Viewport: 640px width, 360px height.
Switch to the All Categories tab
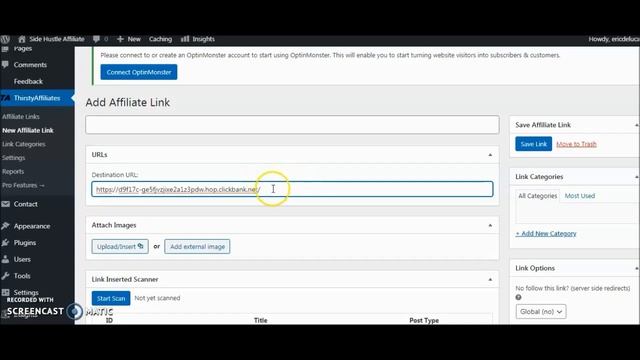coord(538,196)
